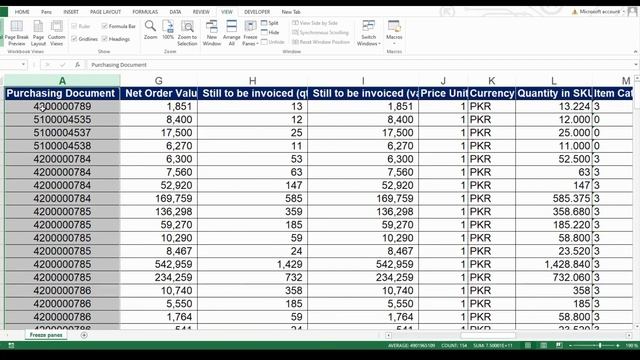The height and width of the screenshot is (360, 640).
Task: Select Net Order Value cell 542,959
Action: point(158,264)
